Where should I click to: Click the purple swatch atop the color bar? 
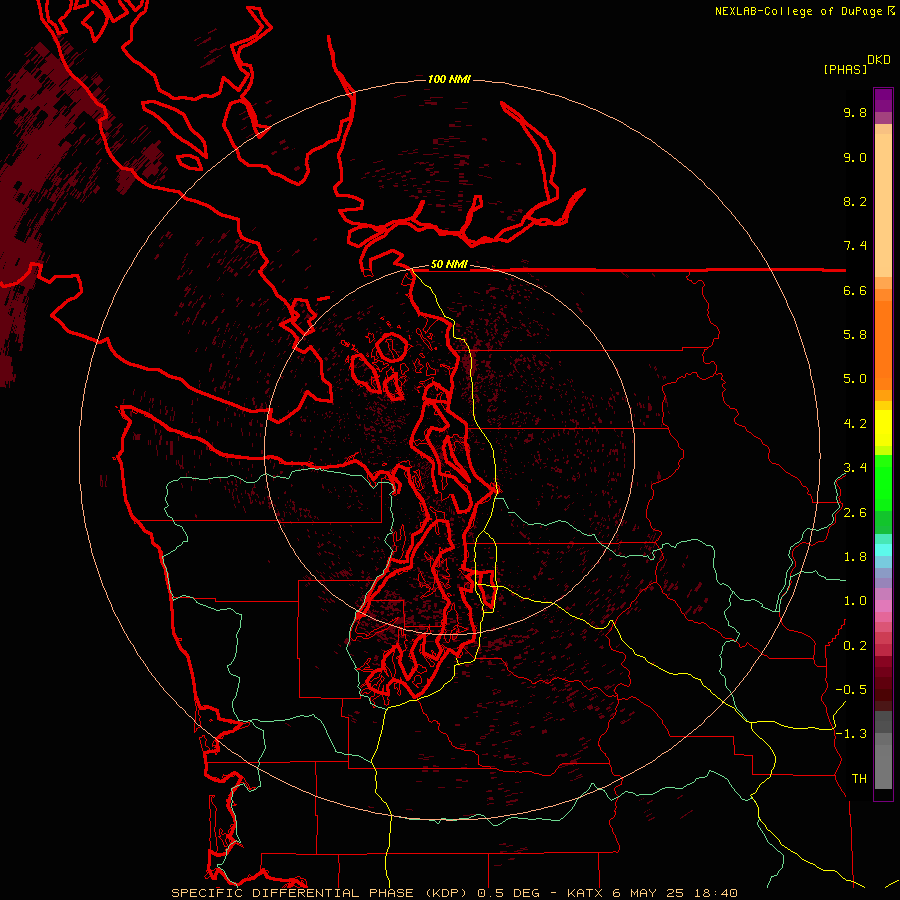point(883,100)
